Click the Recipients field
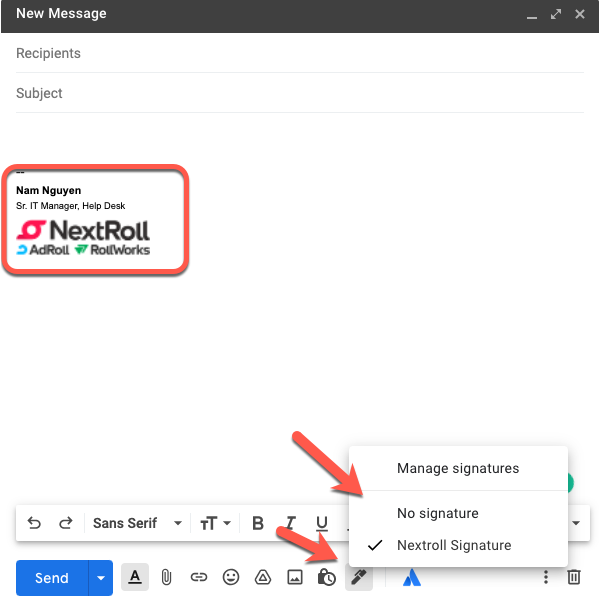Screen dimensions: 603x613 point(300,53)
